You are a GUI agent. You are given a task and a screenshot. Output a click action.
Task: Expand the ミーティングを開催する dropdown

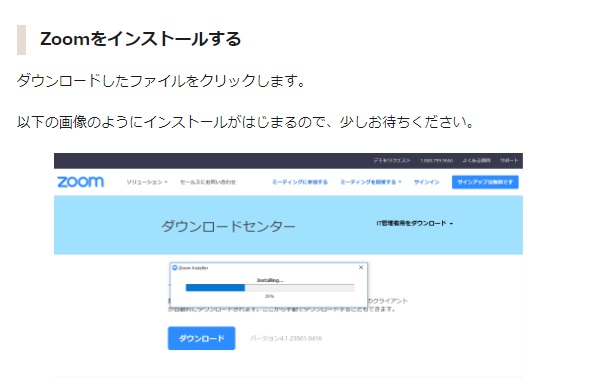tap(371, 182)
